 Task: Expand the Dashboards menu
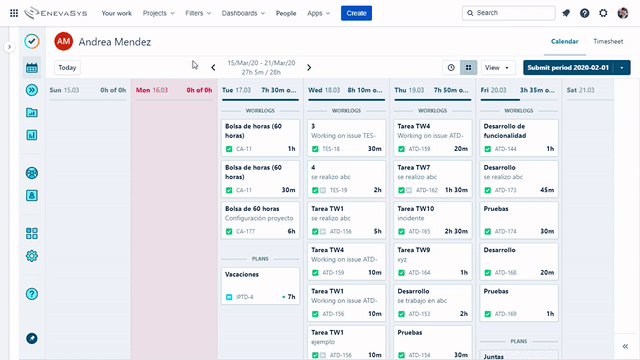[243, 13]
